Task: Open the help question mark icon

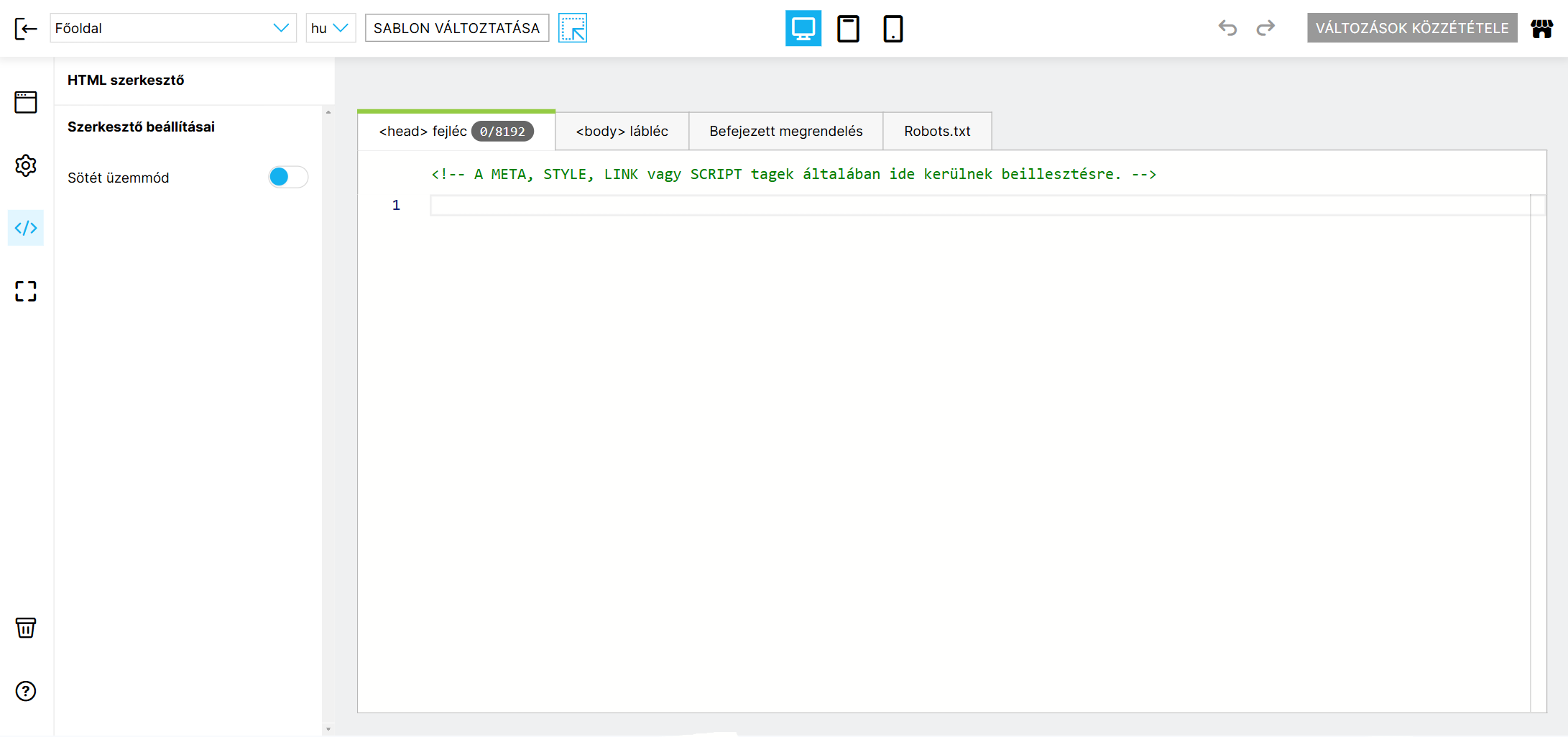Action: tap(26, 691)
